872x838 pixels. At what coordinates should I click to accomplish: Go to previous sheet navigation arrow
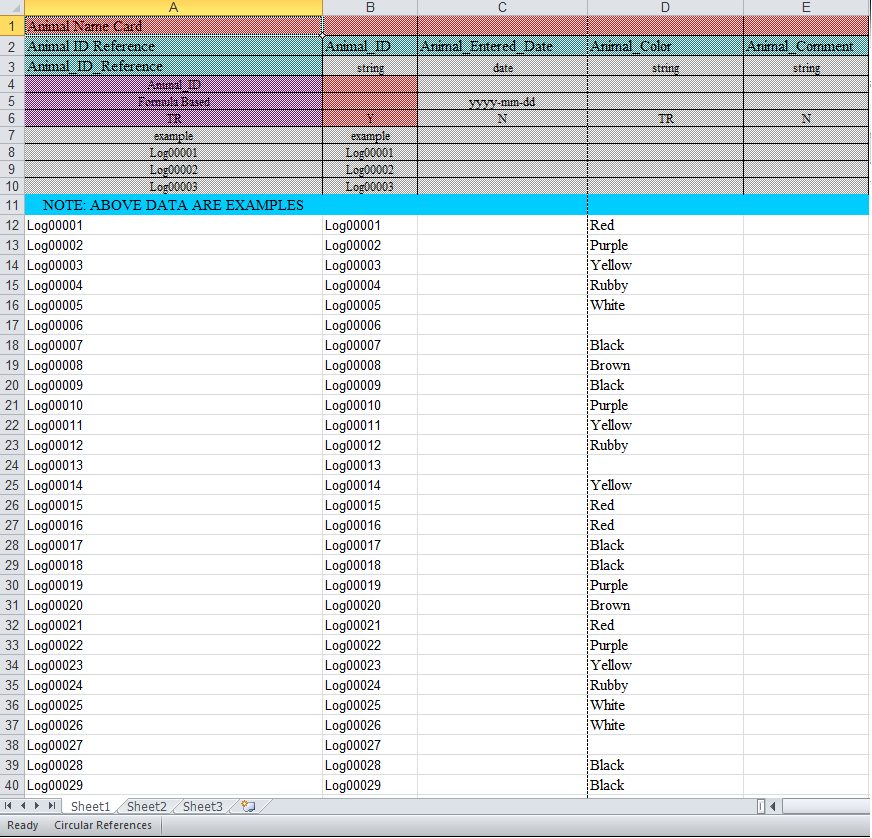point(23,806)
